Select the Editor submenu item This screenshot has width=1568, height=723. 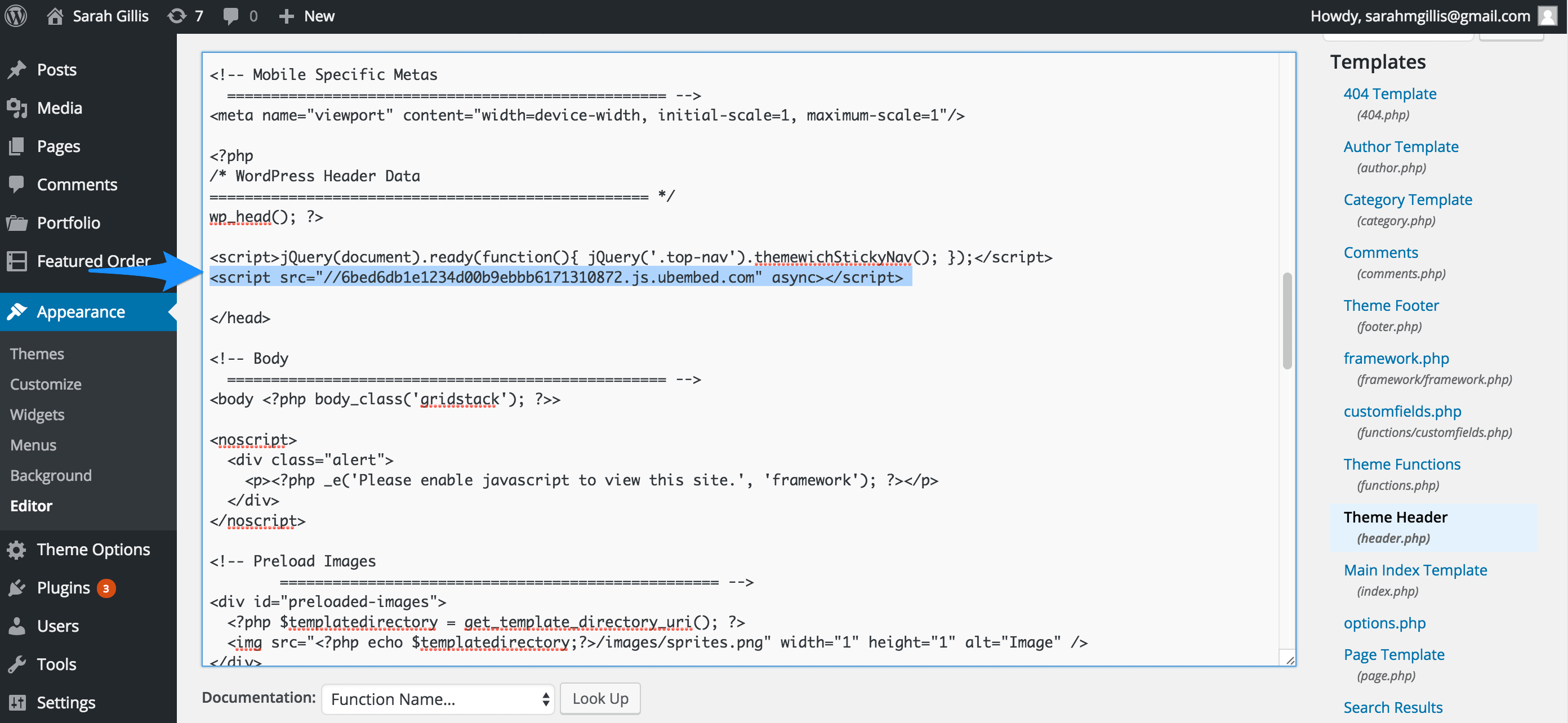point(31,506)
